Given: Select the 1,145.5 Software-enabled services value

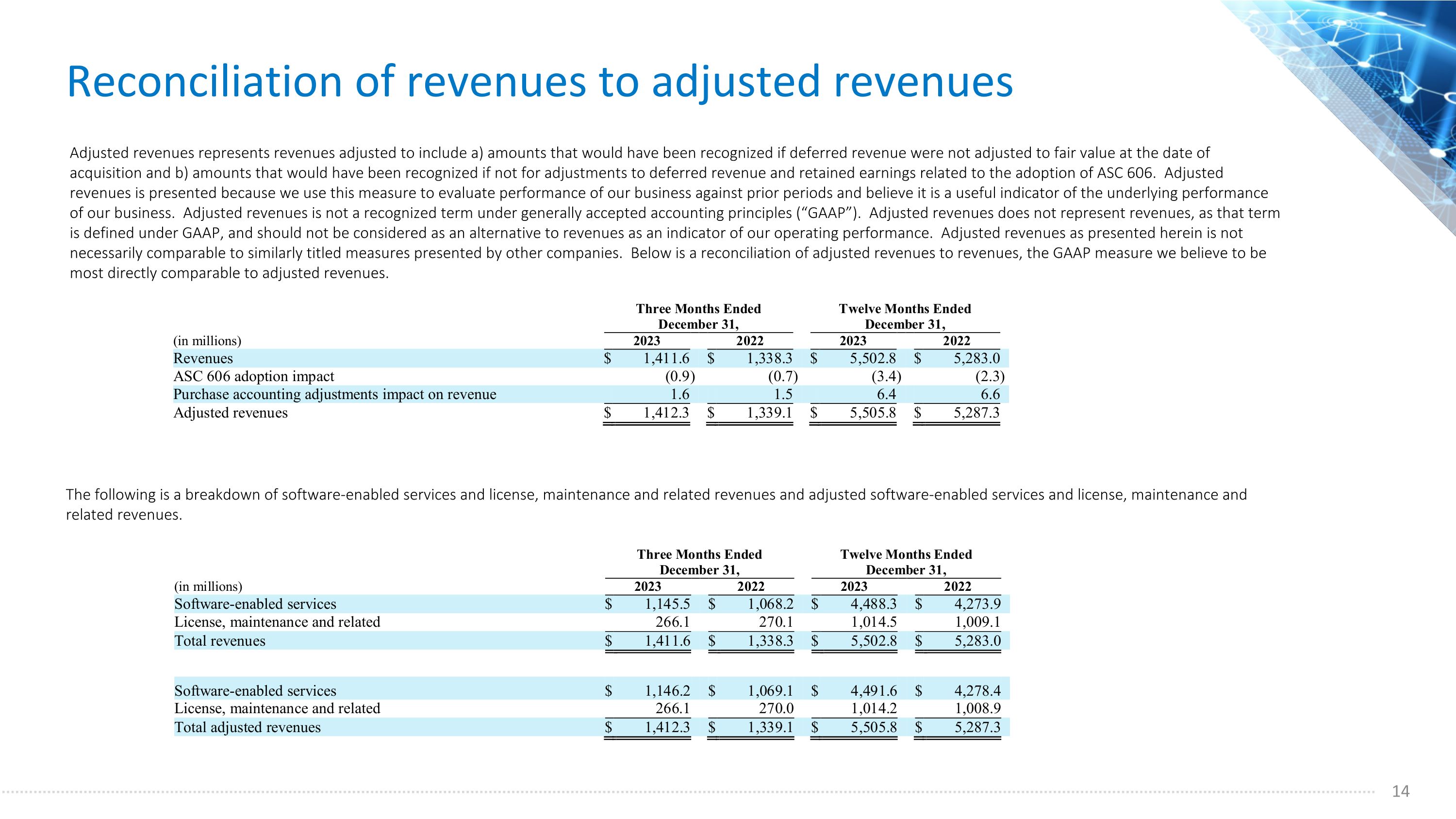Looking at the screenshot, I should coord(667,604).
